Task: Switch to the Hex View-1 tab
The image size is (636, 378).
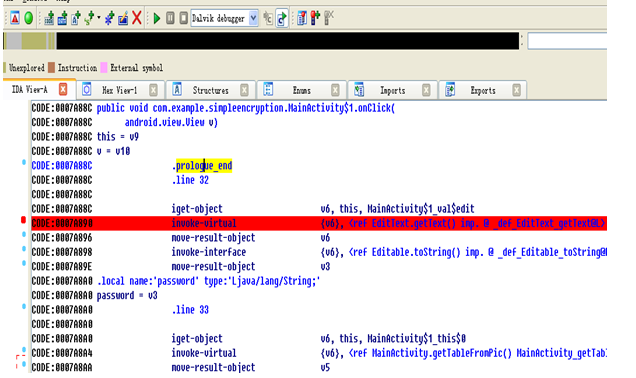Action: (x=120, y=90)
